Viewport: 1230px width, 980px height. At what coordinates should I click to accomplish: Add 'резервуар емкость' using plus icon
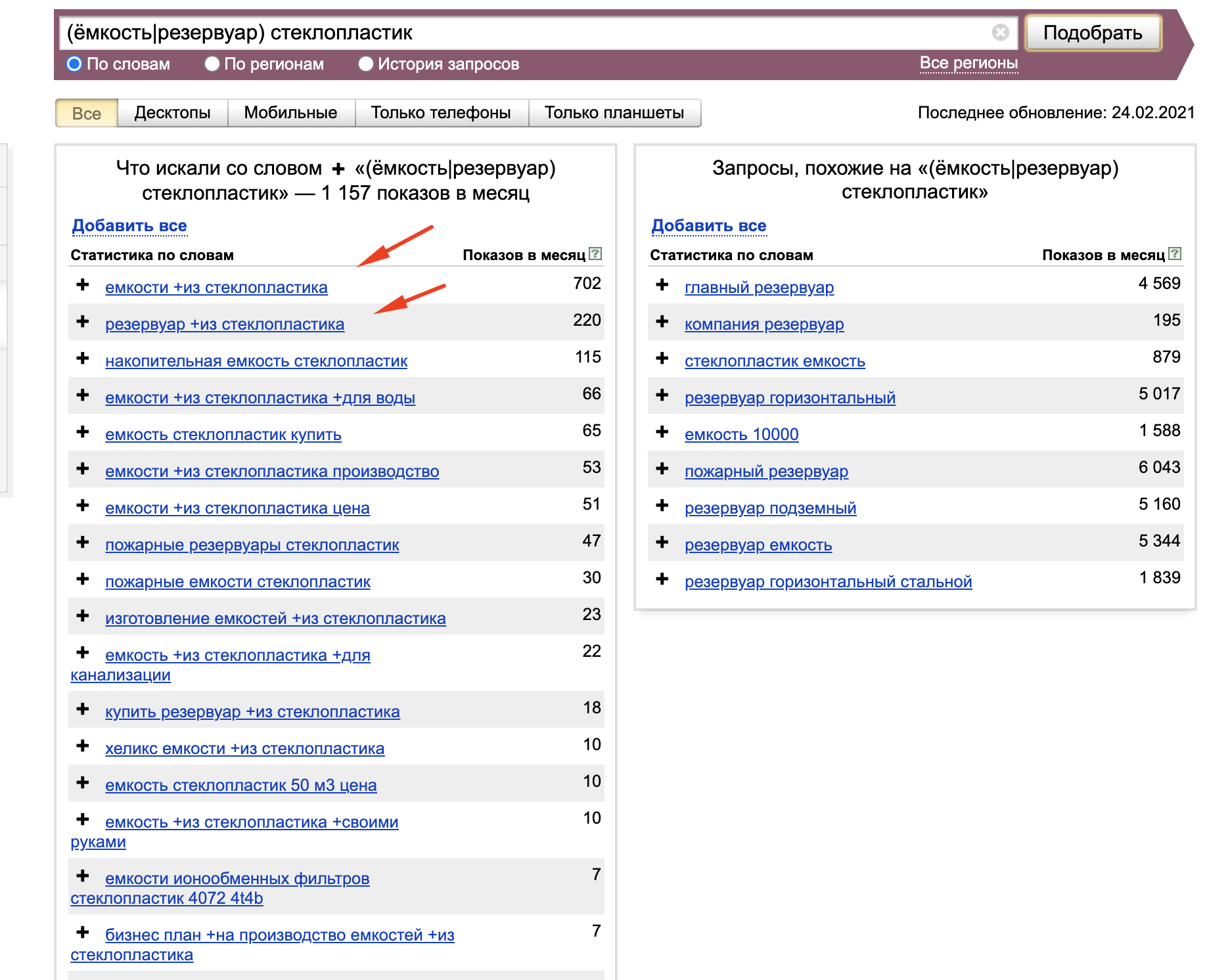(x=662, y=543)
